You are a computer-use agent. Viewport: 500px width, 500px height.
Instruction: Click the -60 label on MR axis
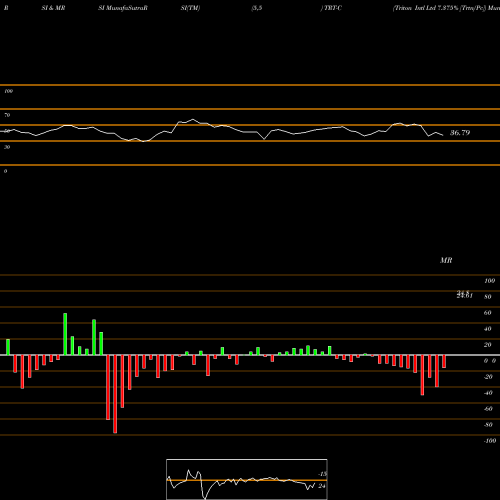coord(488,409)
